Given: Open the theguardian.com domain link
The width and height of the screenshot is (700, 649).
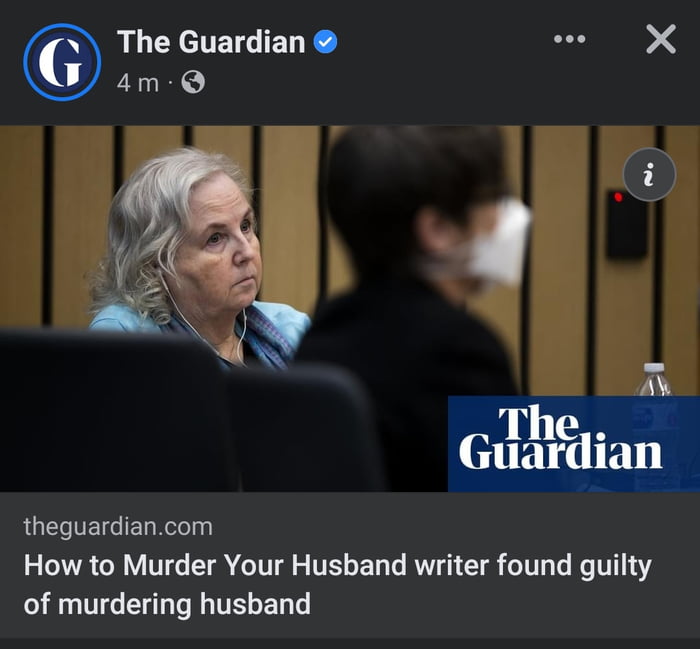Looking at the screenshot, I should 118,526.
